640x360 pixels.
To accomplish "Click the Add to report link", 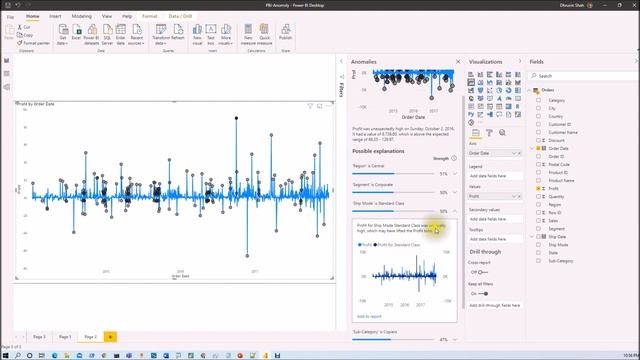I will tap(369, 316).
